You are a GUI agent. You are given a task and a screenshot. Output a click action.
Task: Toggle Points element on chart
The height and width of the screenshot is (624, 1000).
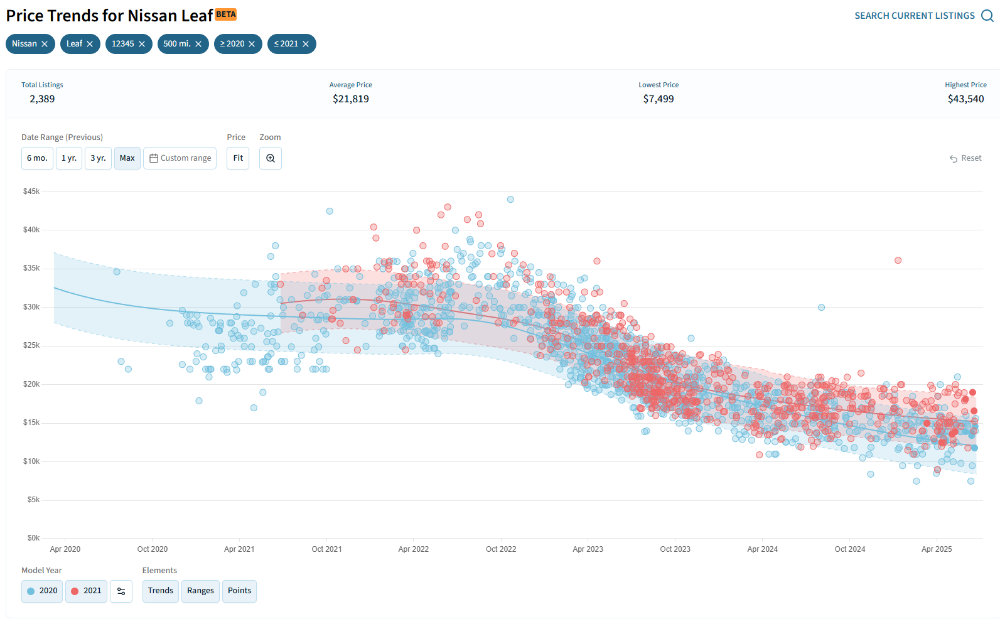pyautogui.click(x=239, y=591)
